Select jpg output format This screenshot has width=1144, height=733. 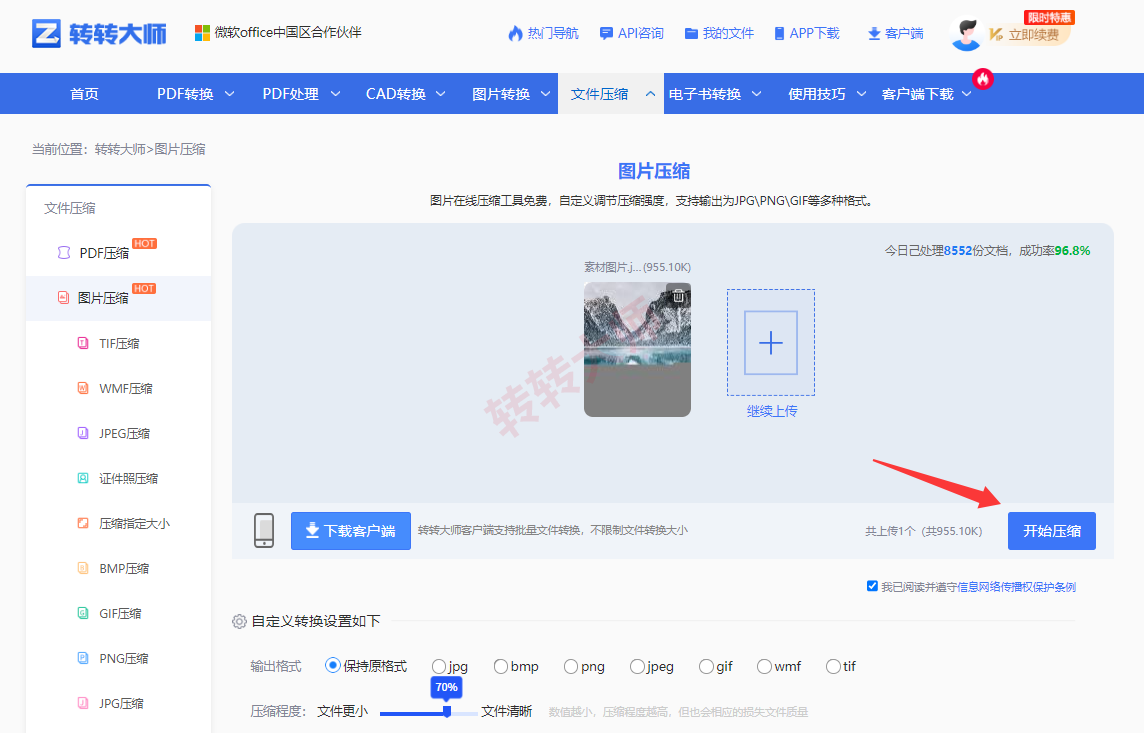click(438, 666)
